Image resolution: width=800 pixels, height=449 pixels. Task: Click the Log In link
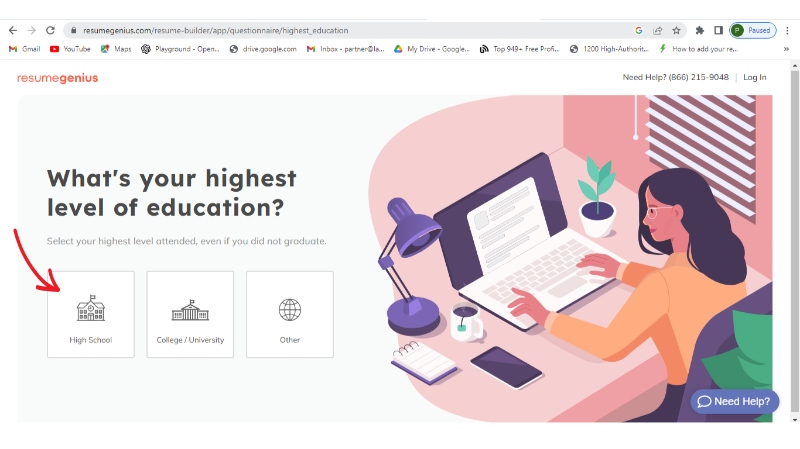point(755,78)
